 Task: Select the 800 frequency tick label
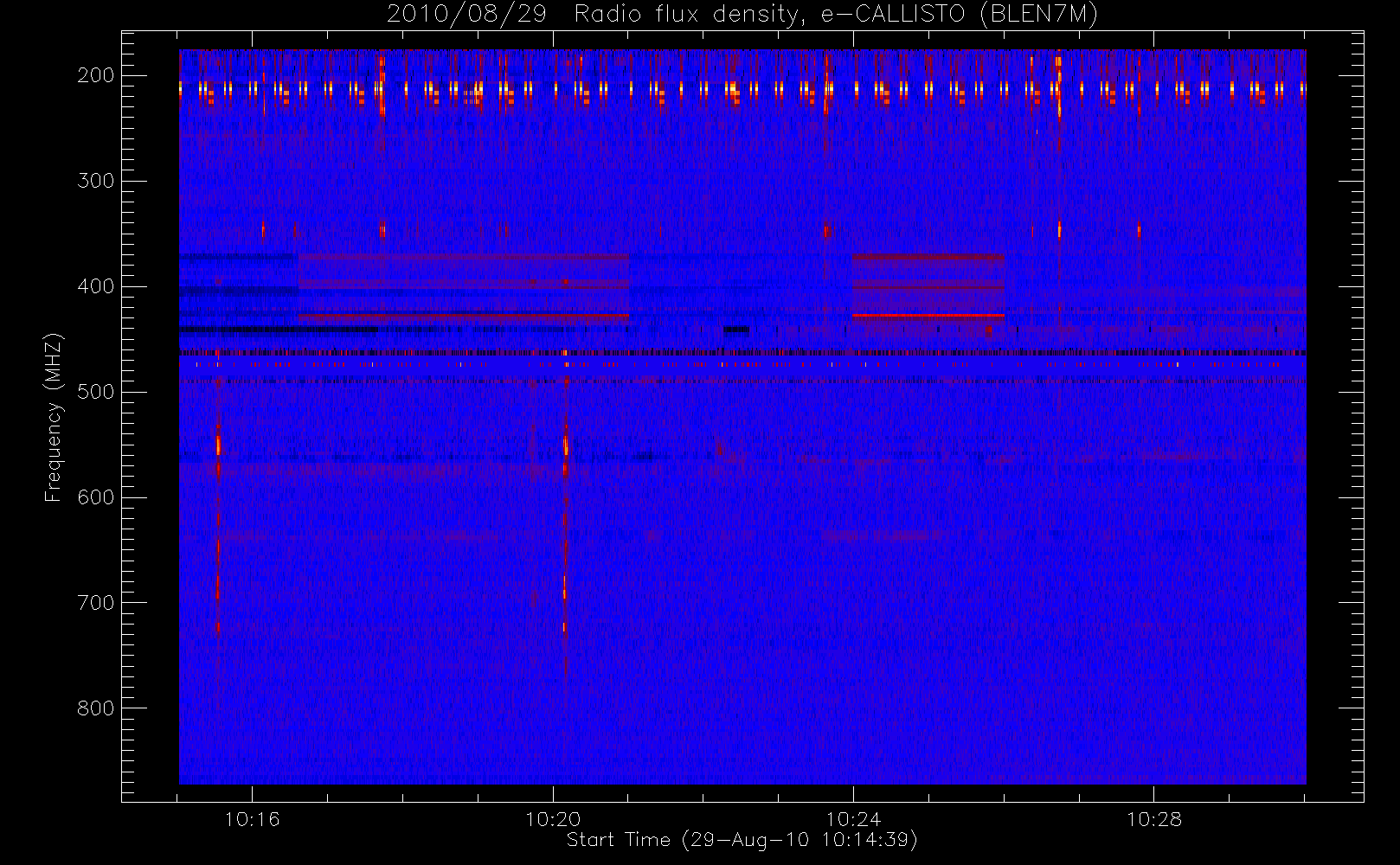point(96,708)
